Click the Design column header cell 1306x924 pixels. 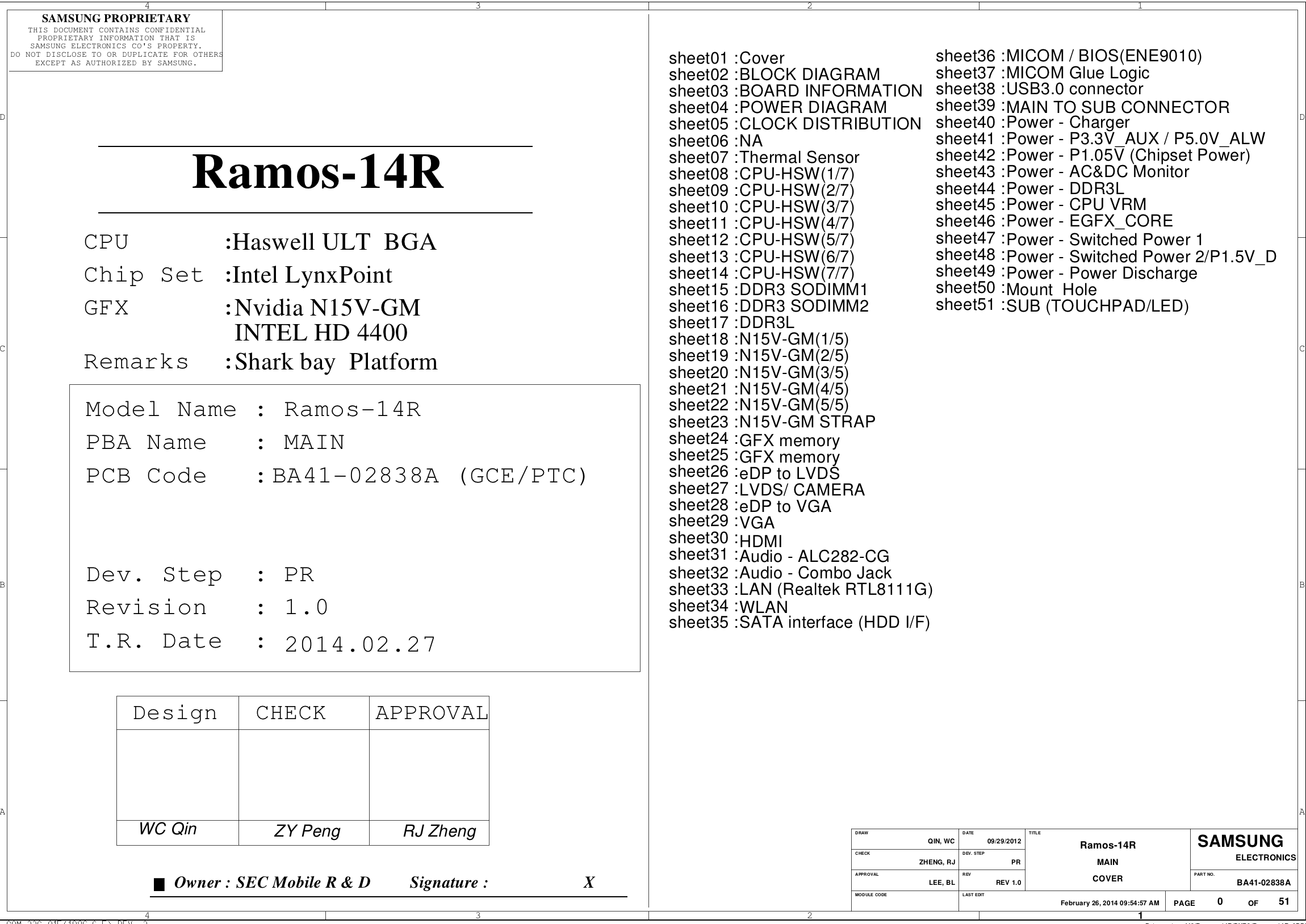[x=176, y=713]
